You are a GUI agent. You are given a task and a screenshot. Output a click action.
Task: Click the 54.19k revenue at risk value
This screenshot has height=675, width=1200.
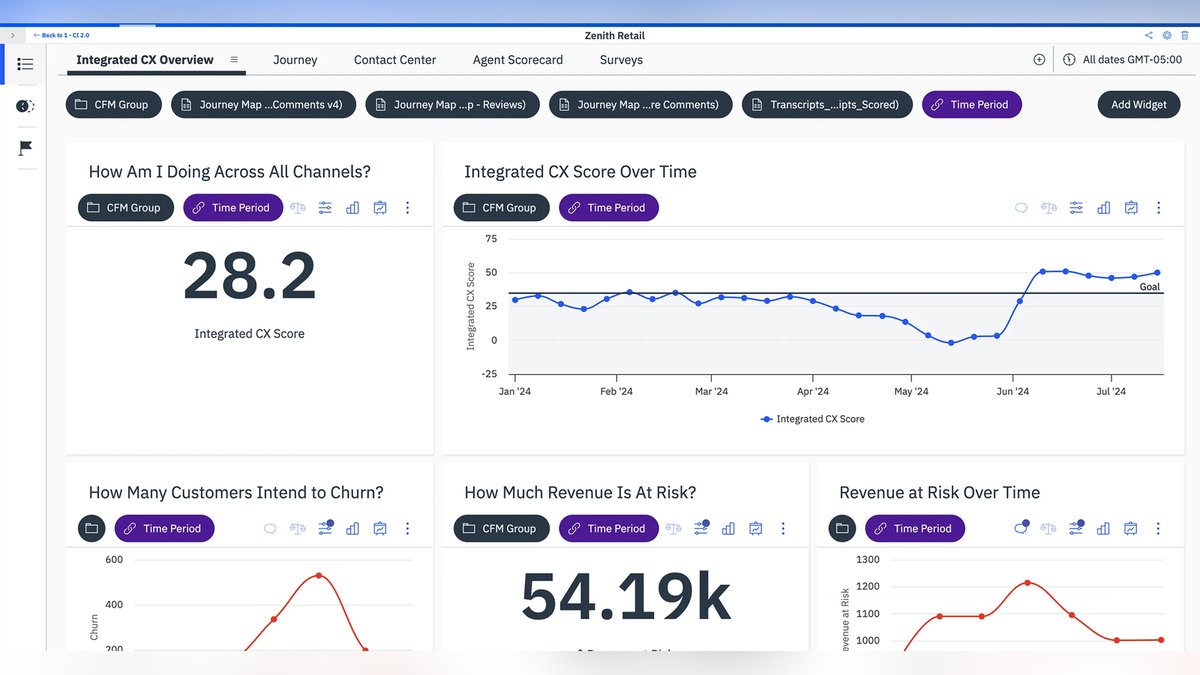(x=626, y=597)
